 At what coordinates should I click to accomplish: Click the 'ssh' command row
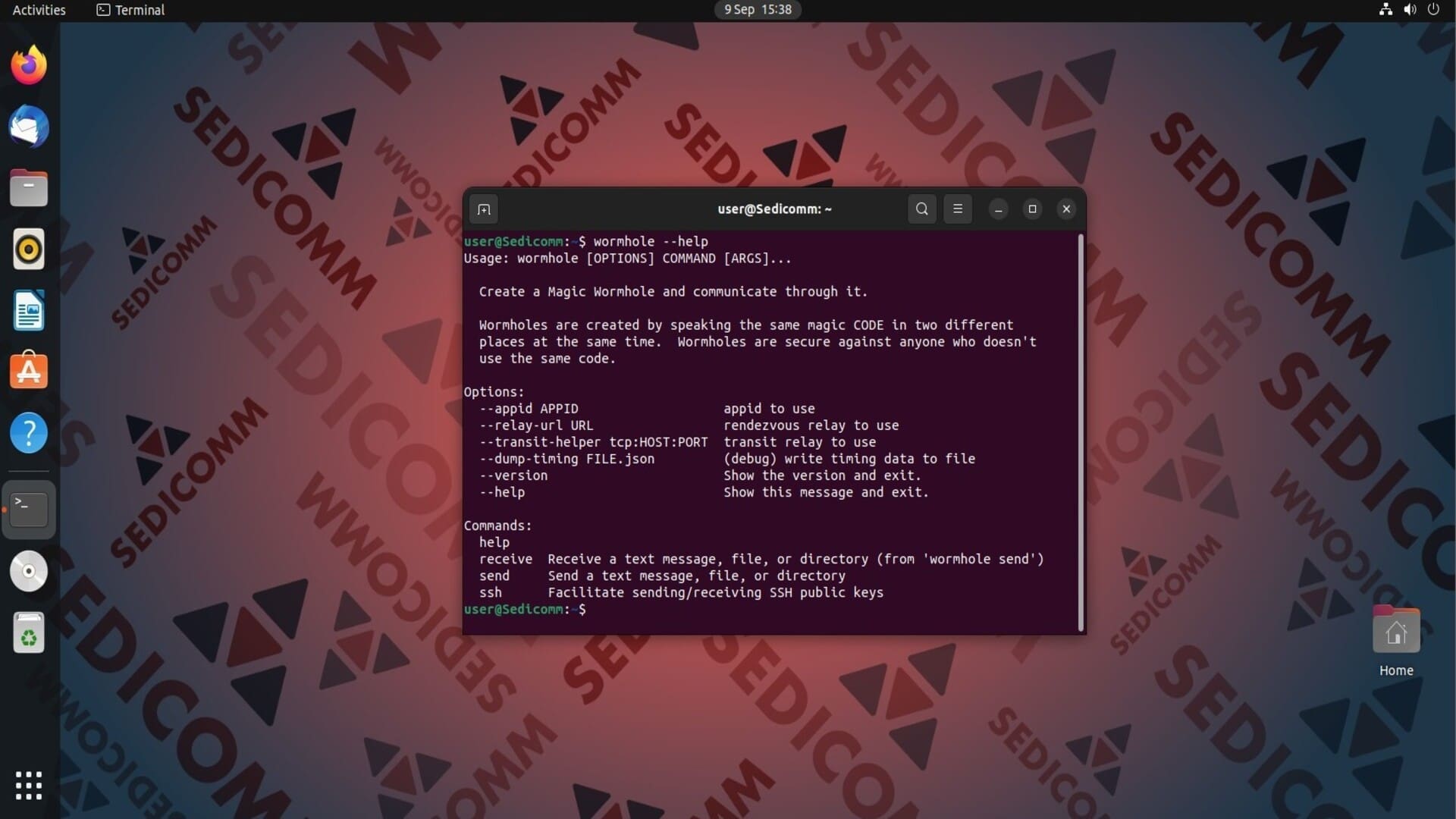tap(681, 592)
